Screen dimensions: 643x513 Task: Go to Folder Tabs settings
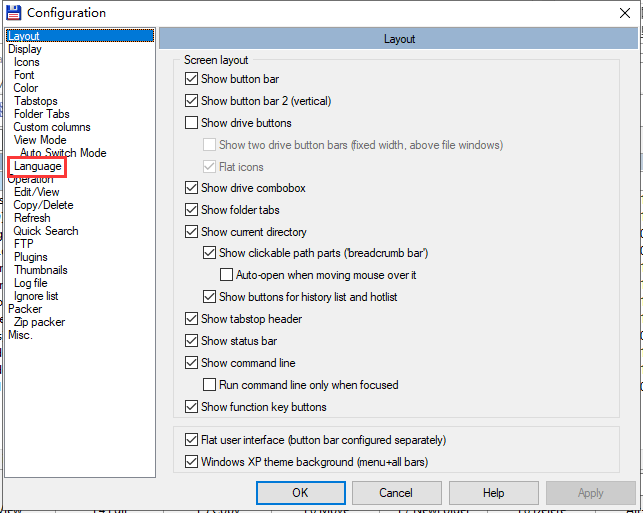tap(42, 114)
